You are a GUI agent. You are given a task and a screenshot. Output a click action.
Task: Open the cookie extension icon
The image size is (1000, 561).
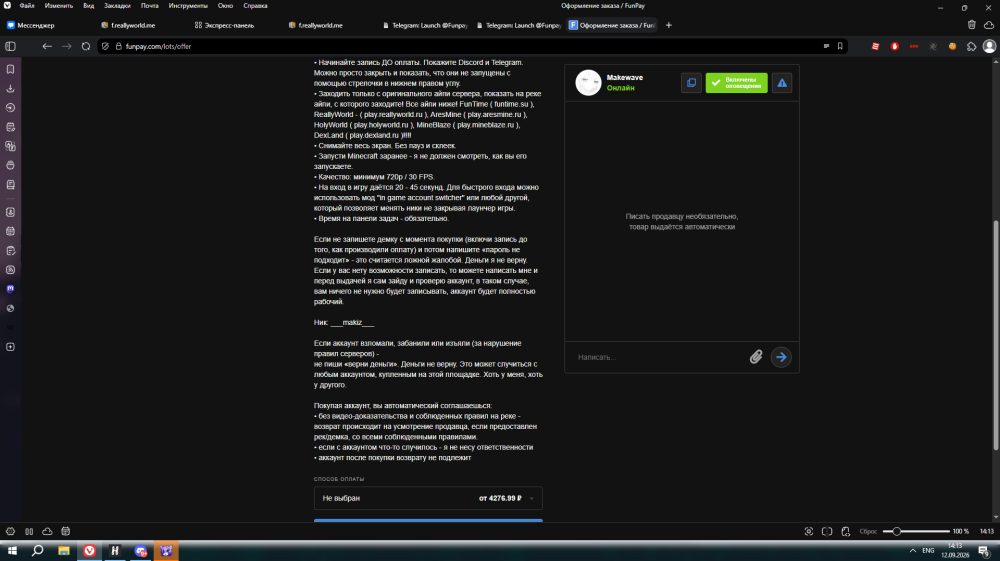tap(952, 47)
